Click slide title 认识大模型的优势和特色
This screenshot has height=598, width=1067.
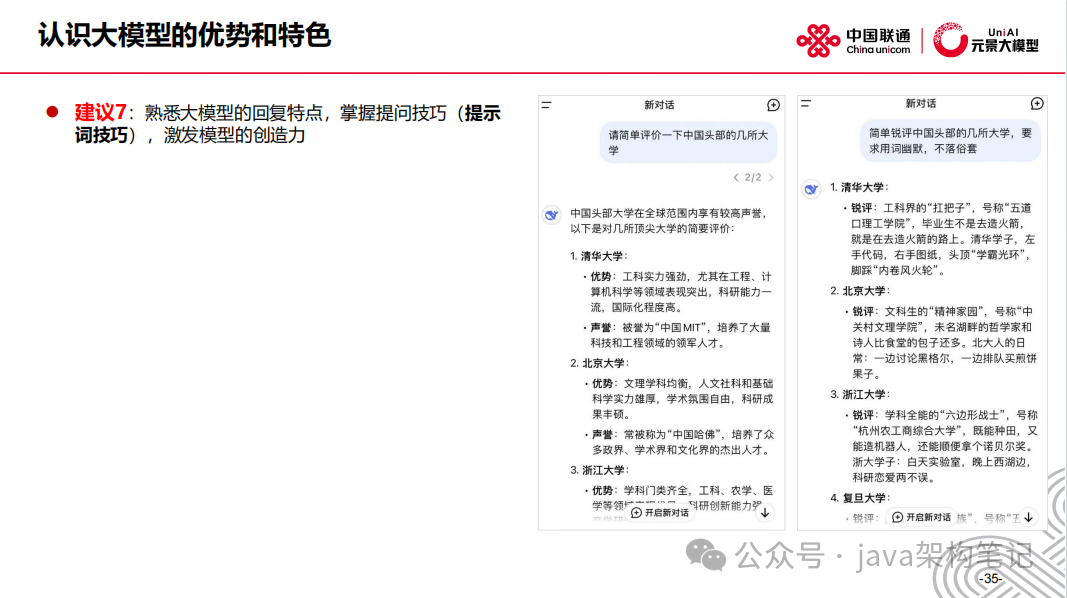[184, 35]
